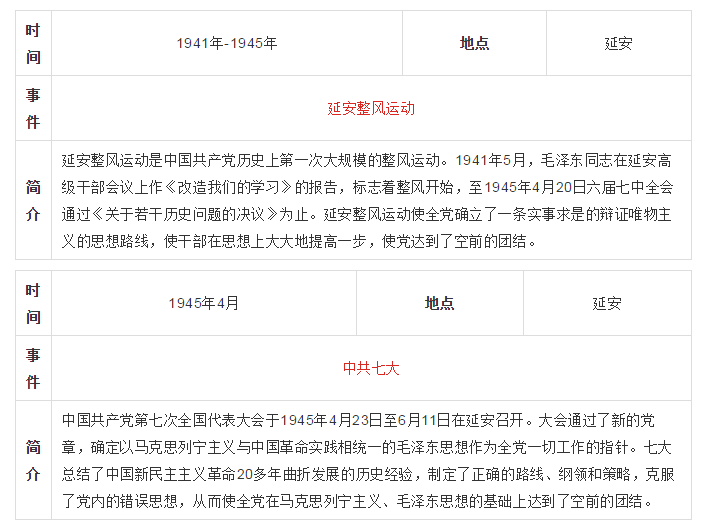The width and height of the screenshot is (726, 526).
Task: Click 事件 label beside 延安整风运动
Action: coord(33,108)
